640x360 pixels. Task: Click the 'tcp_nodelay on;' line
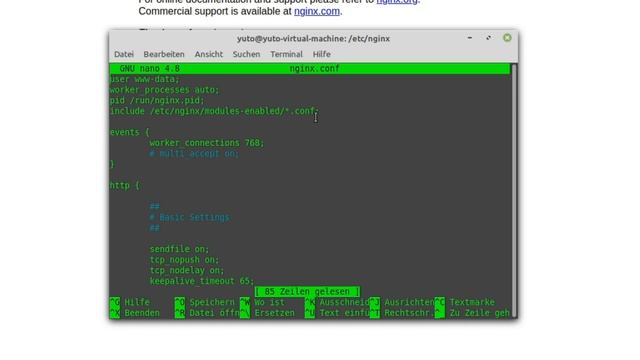tap(187, 270)
